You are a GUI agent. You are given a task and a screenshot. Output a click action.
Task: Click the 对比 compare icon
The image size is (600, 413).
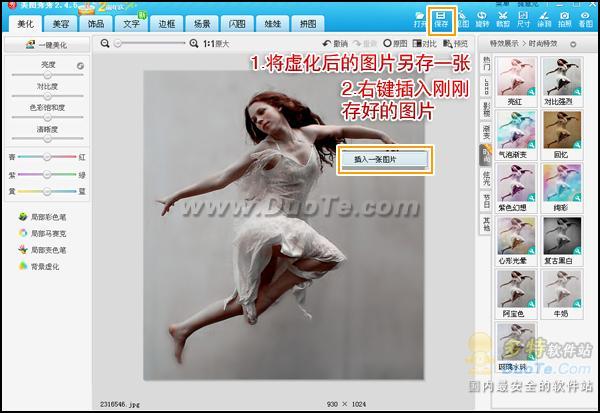tap(425, 44)
